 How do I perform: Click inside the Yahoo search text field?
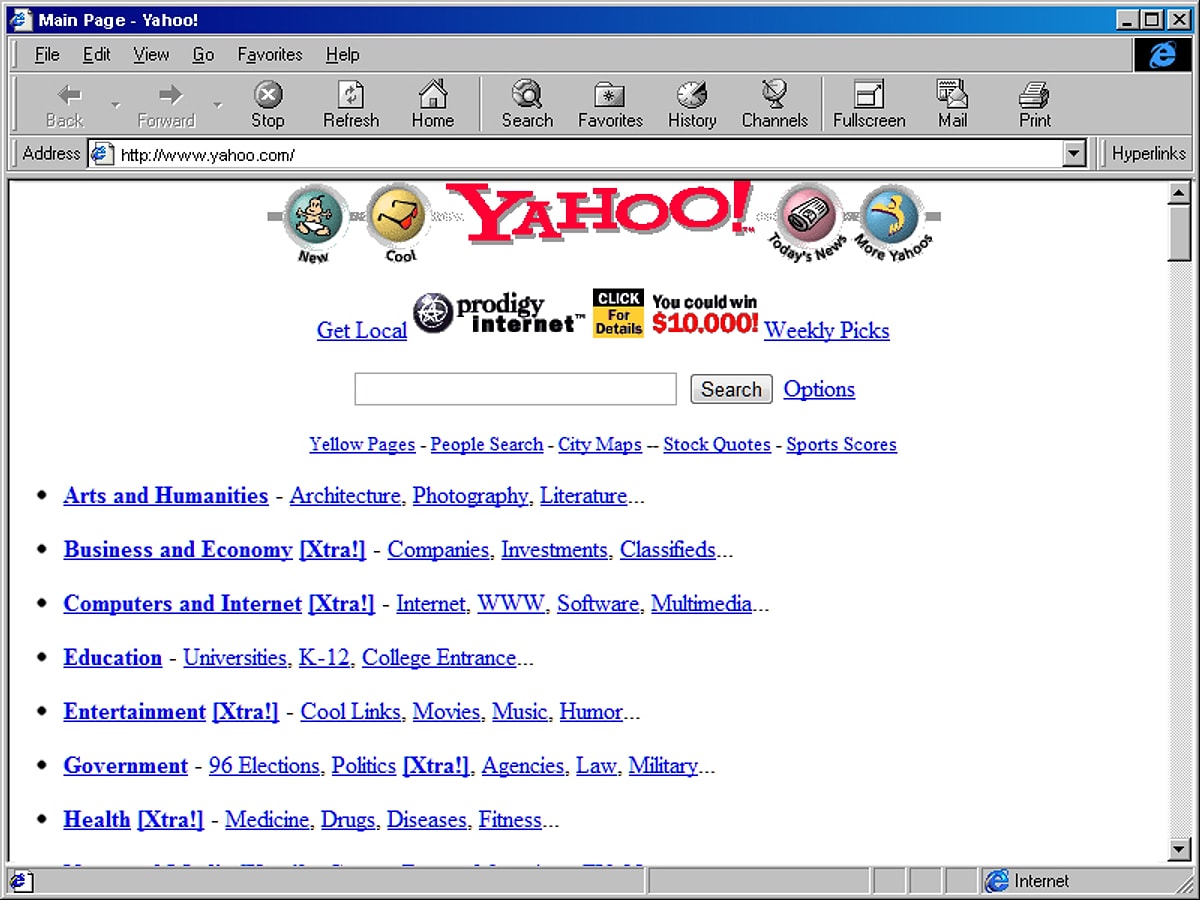(x=515, y=389)
